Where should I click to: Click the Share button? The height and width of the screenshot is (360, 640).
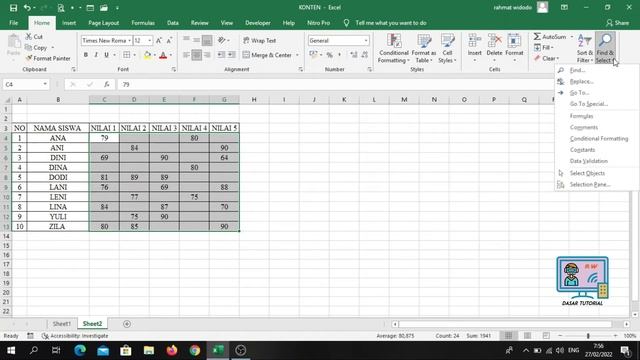click(x=618, y=23)
